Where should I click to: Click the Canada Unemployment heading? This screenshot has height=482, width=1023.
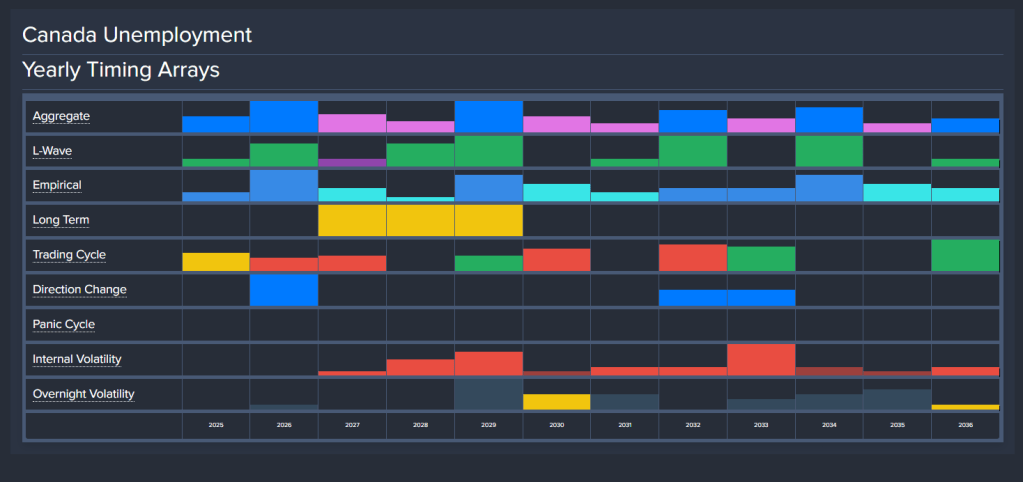137,35
